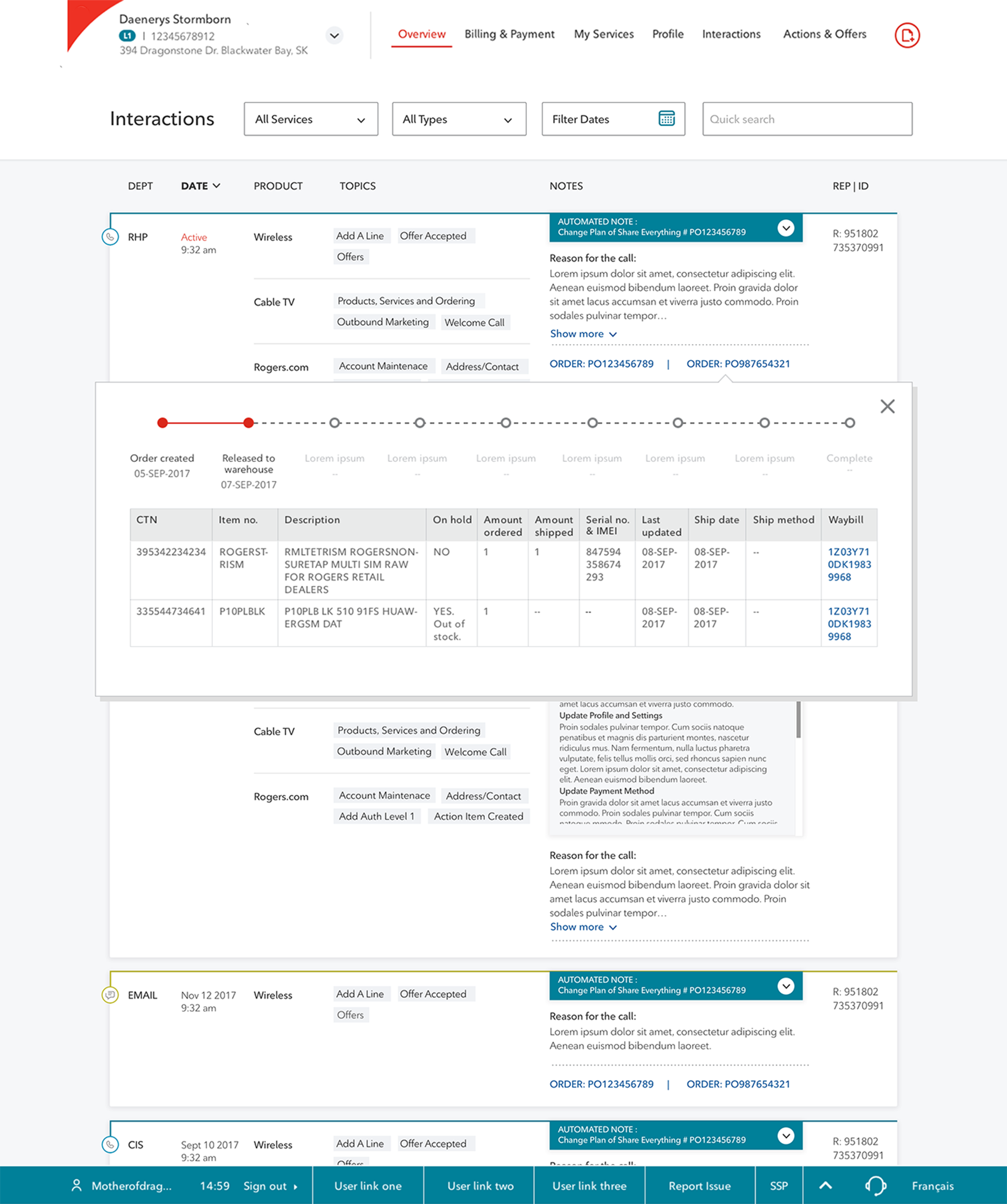Click the headset support icon in footer
The image size is (1007, 1204).
pos(875,1185)
